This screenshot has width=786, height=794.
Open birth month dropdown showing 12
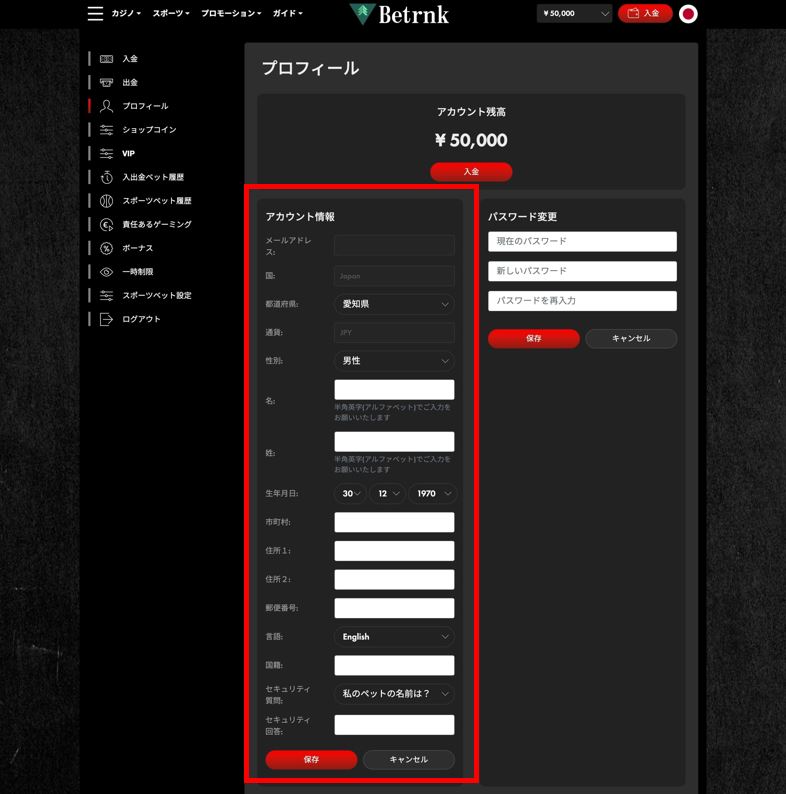(387, 494)
